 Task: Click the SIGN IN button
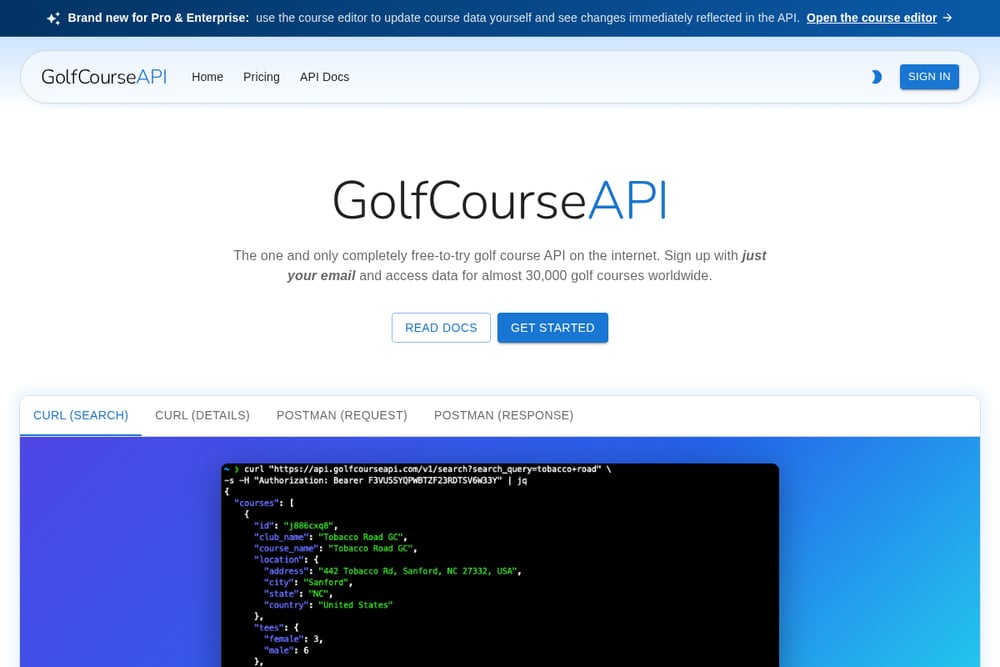[929, 77]
